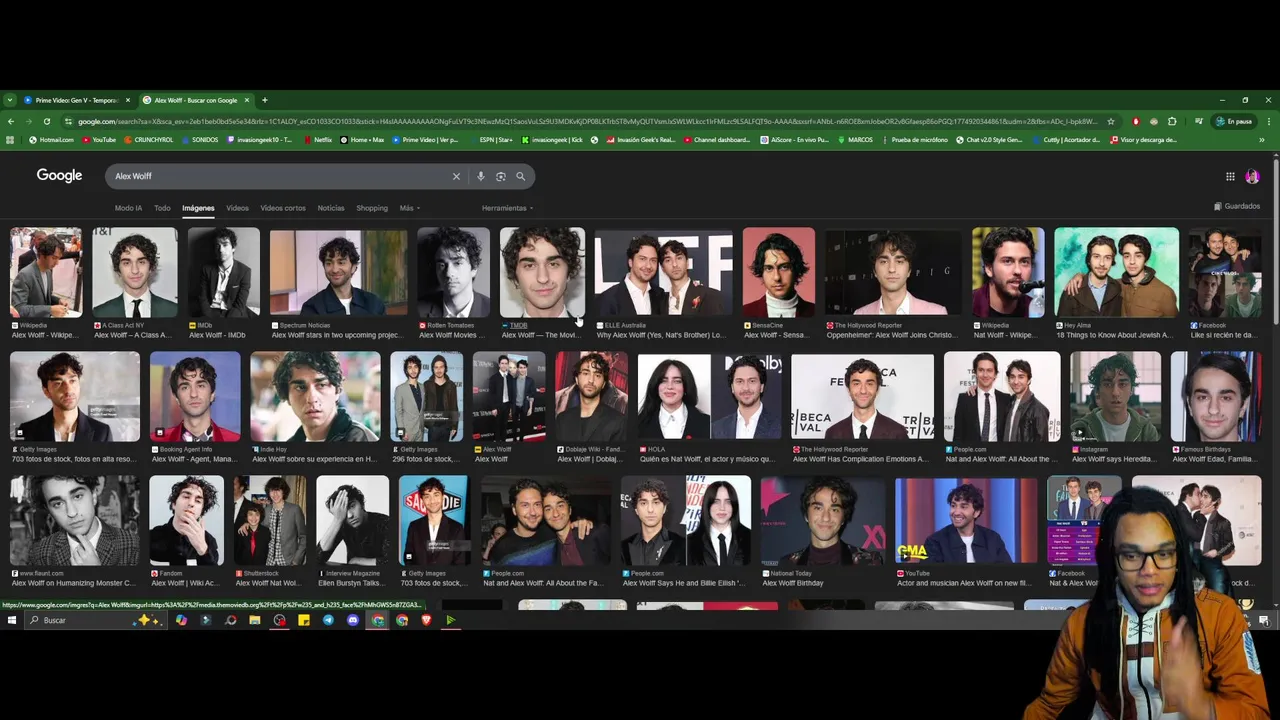Open the YouTube bookmark
Viewport: 1280px width, 720px height.
point(99,140)
